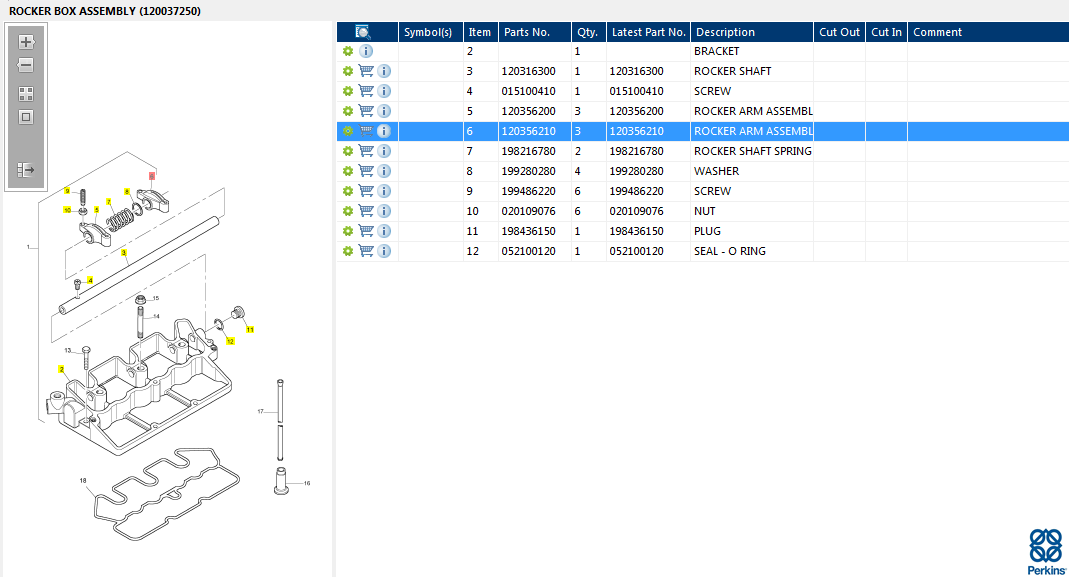Open info for SEAL - O RING
1069x577 pixels.
click(384, 251)
